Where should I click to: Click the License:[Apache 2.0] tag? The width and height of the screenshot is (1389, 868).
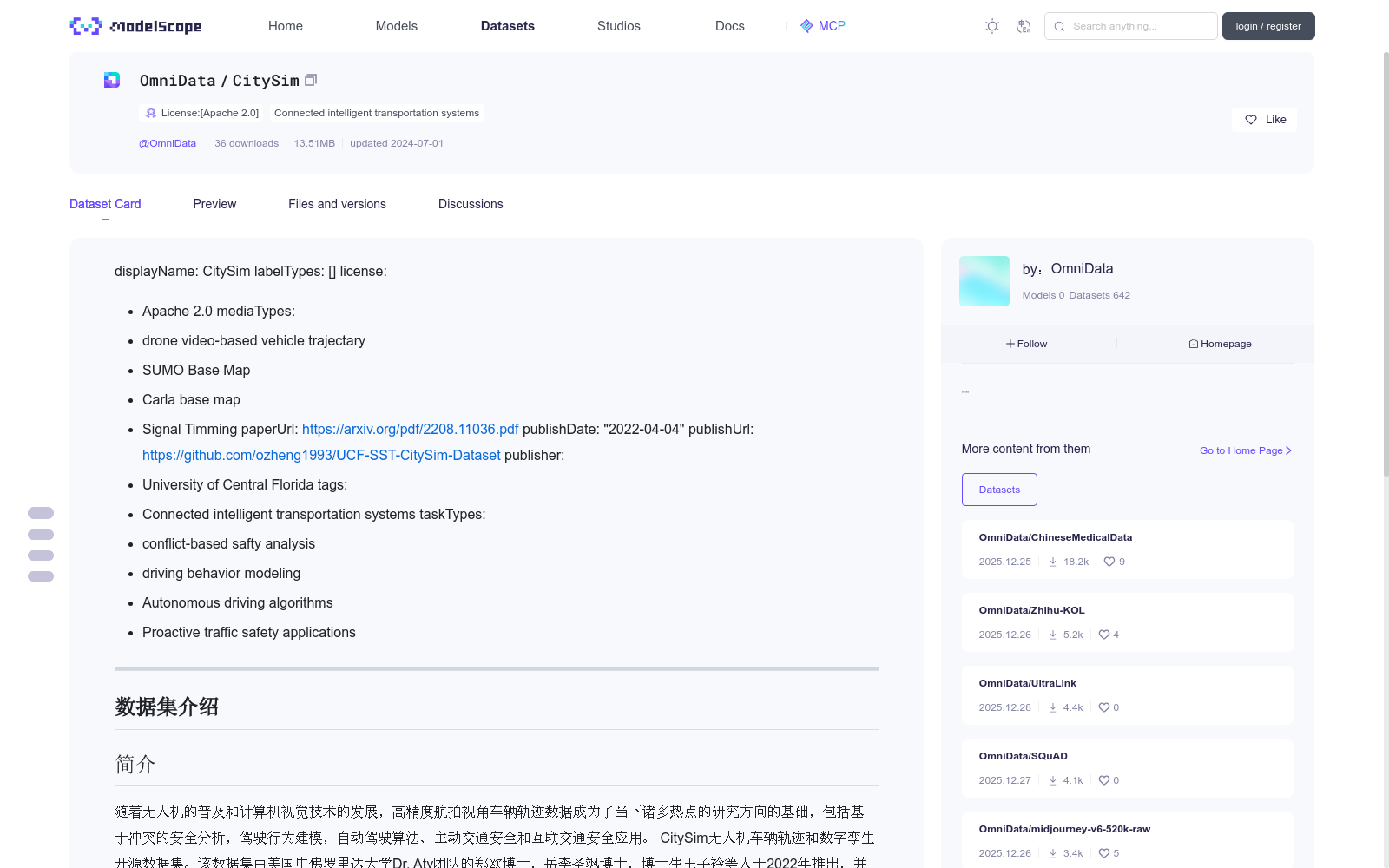coord(201,113)
